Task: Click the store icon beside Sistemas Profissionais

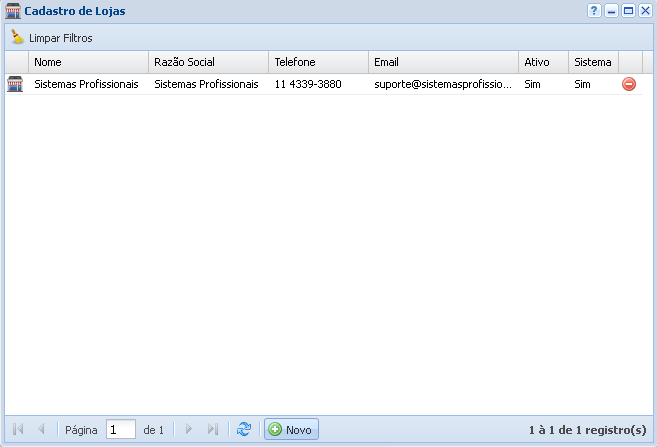Action: click(x=15, y=85)
